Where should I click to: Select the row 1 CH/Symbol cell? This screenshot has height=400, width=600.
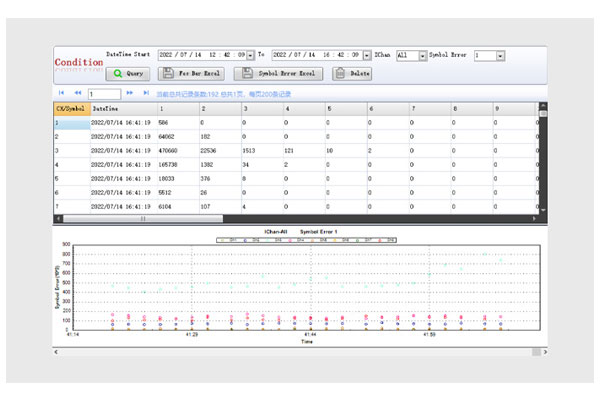click(72, 123)
